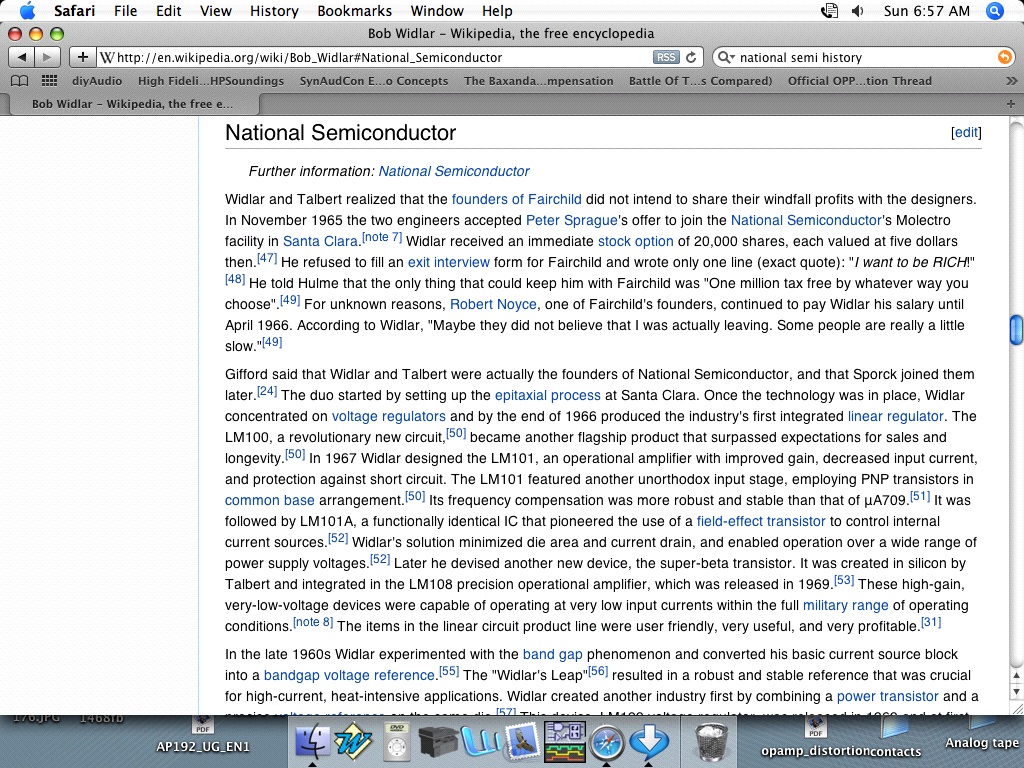Screen dimensions: 1024x768
Task: Open Battle Of T...s Compared) bookmark
Action: point(700,81)
